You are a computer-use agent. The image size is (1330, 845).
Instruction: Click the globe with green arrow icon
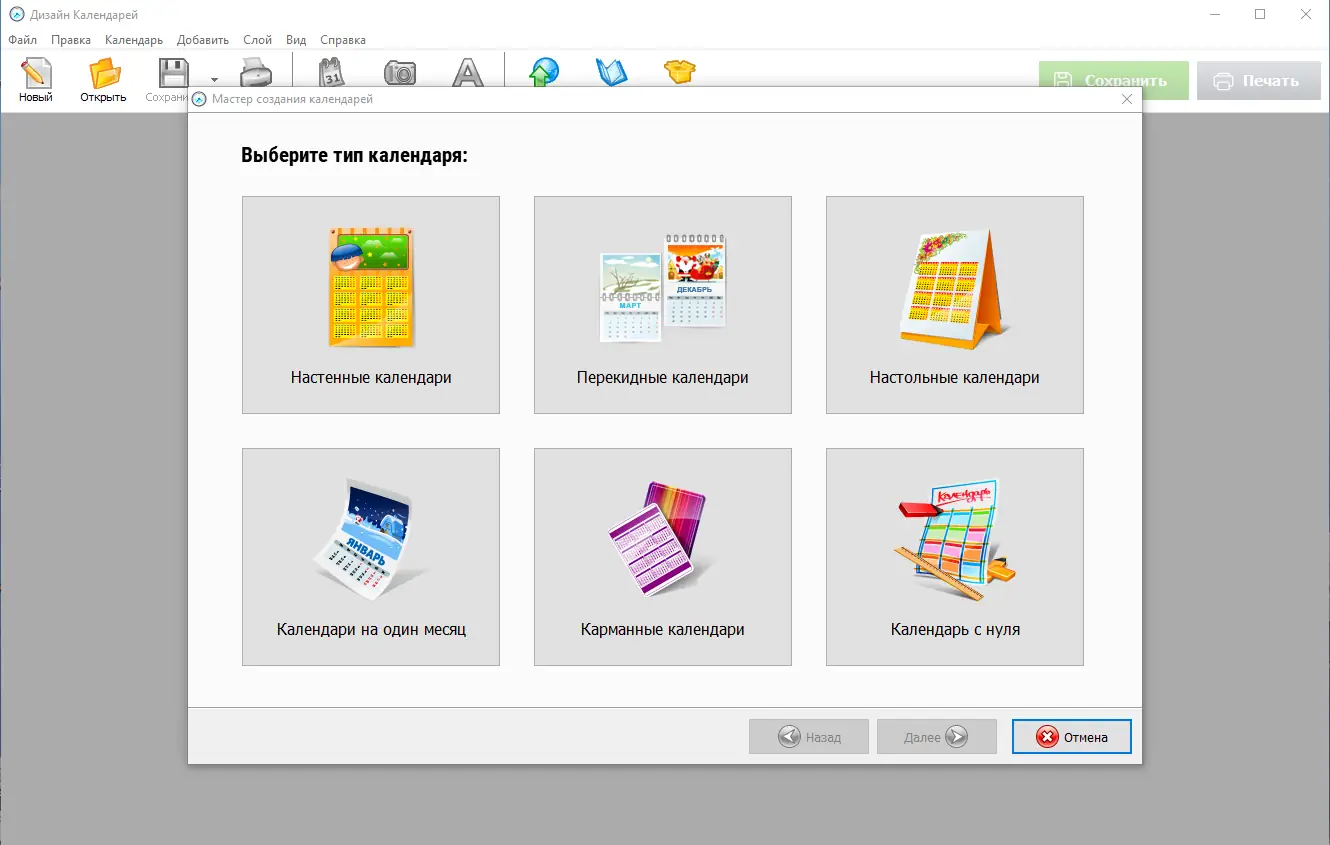click(x=543, y=73)
